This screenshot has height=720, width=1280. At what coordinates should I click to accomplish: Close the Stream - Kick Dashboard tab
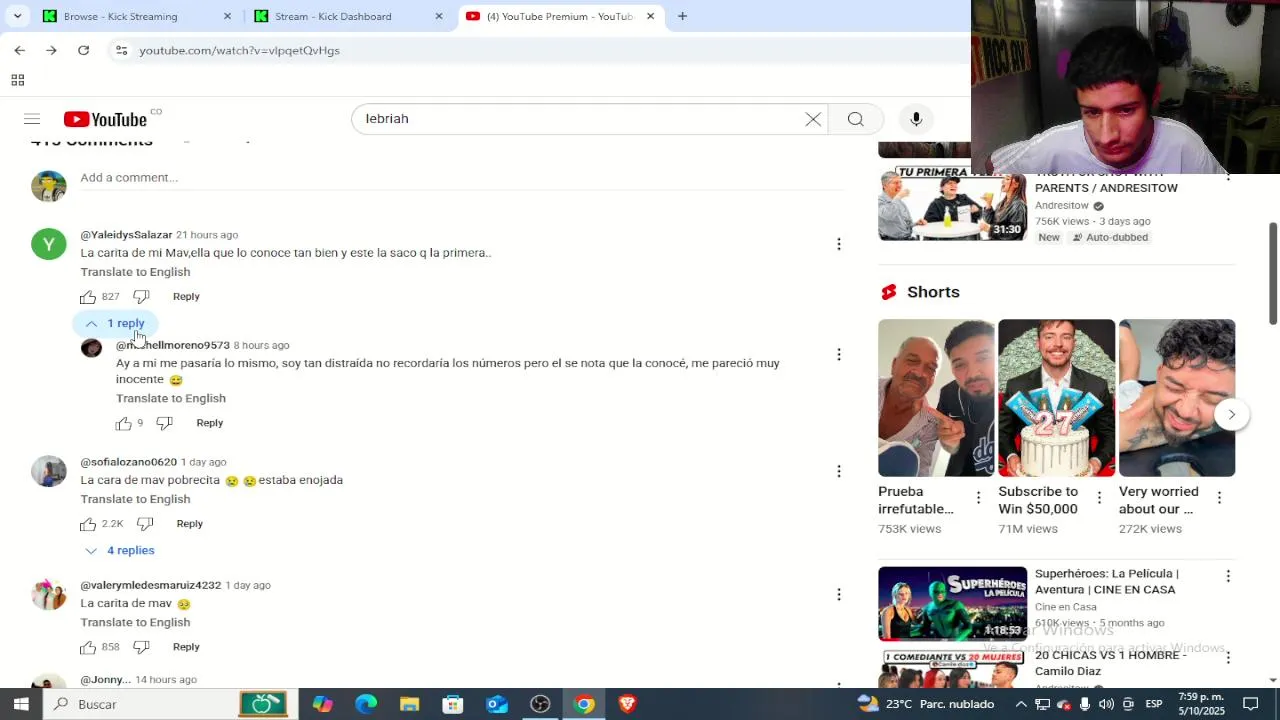coord(439,16)
